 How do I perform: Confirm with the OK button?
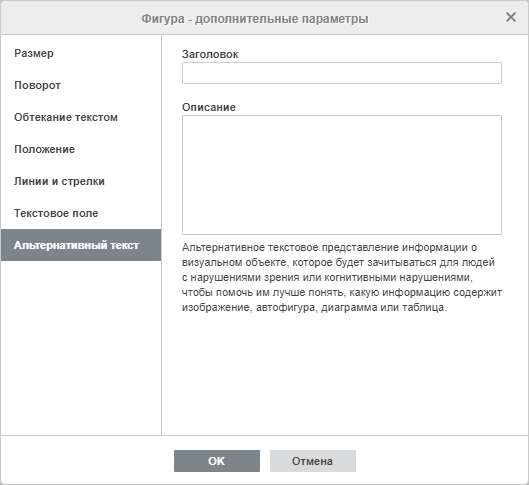pos(217,461)
